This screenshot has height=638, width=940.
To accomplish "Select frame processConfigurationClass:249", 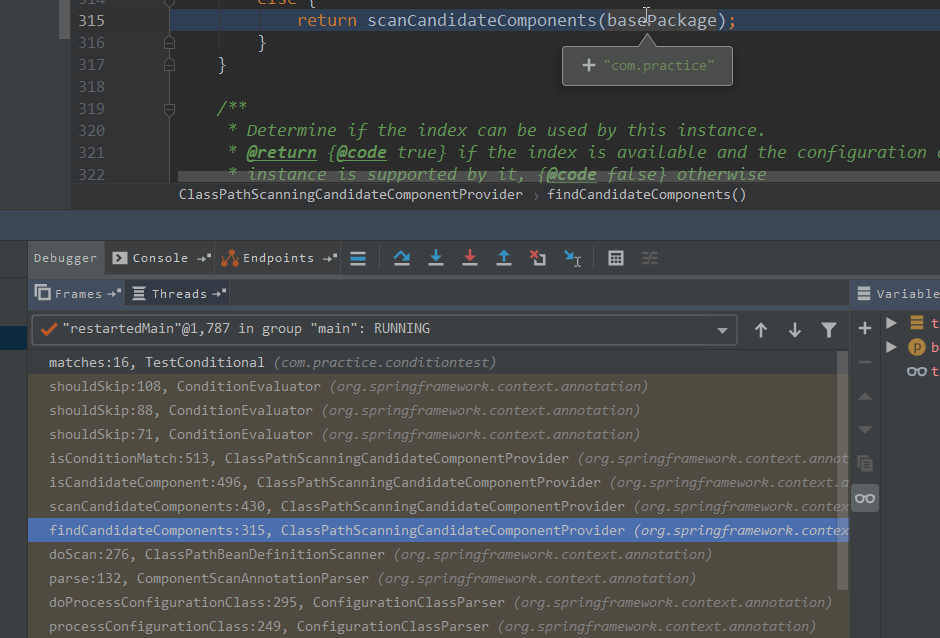I will coord(438,626).
